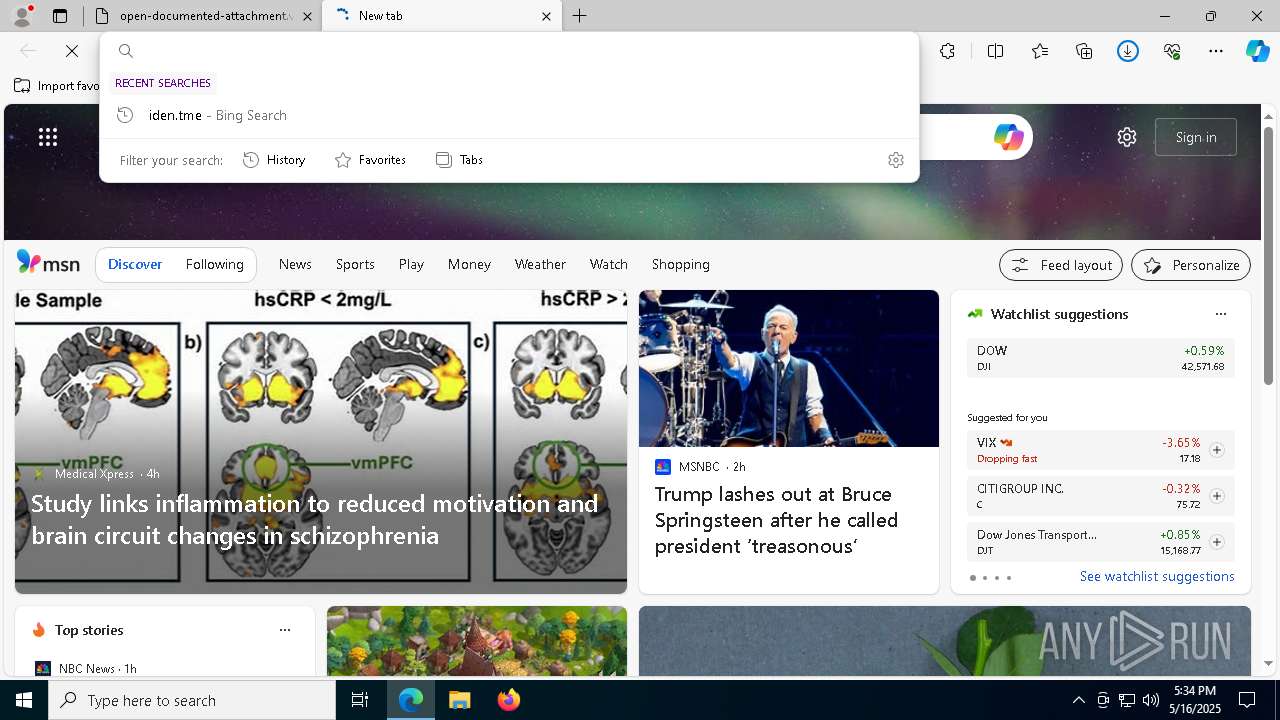Open the Edge profile icon
The image size is (1280, 720).
click(22, 16)
